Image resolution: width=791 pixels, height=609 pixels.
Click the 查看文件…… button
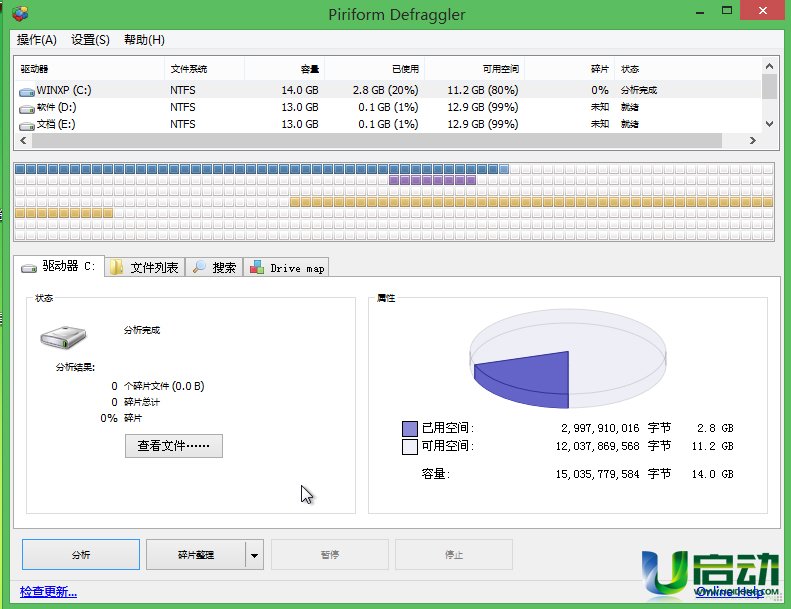(x=174, y=446)
